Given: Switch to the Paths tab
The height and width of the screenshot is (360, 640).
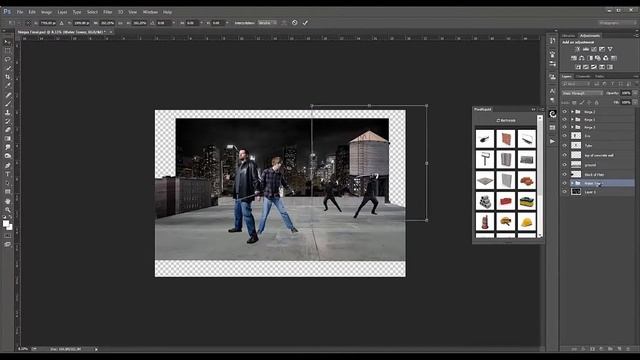Looking at the screenshot, I should click(x=599, y=76).
